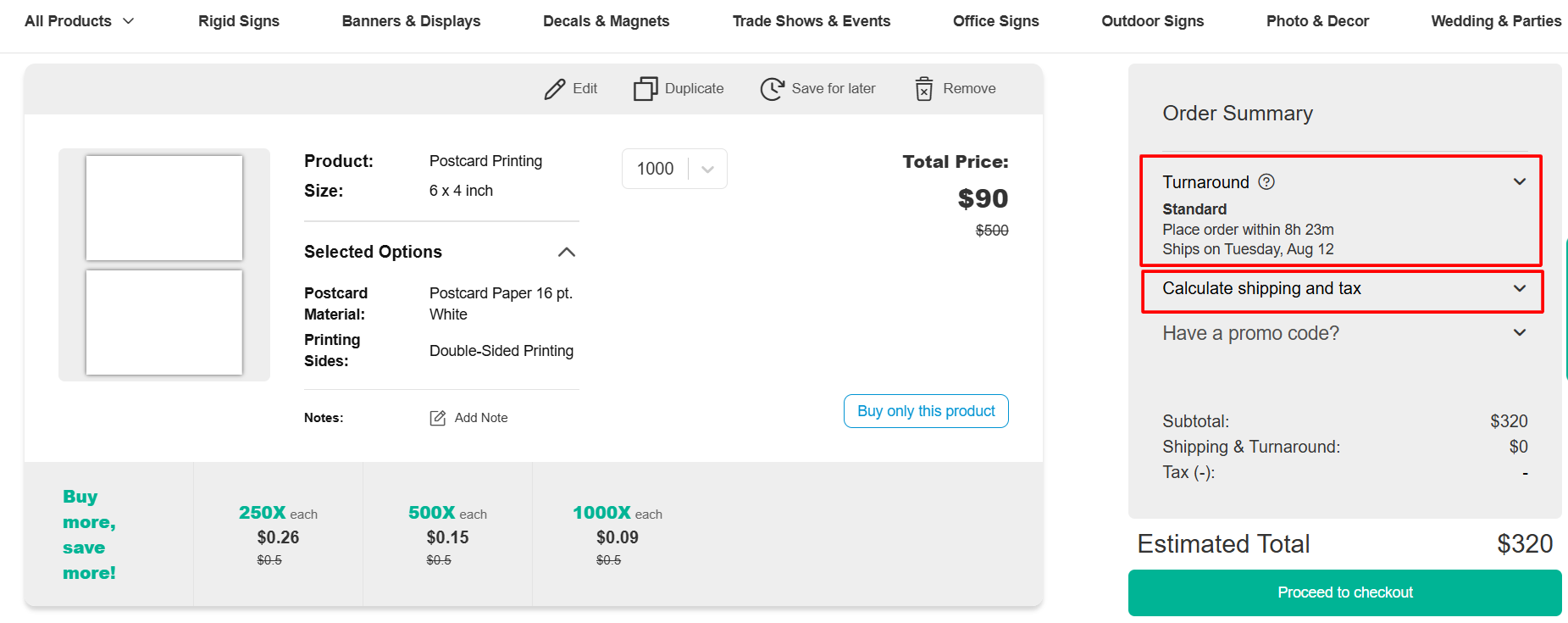This screenshot has height=623, width=1568.
Task: Select the top postcard preview thumbnail
Action: (164, 208)
